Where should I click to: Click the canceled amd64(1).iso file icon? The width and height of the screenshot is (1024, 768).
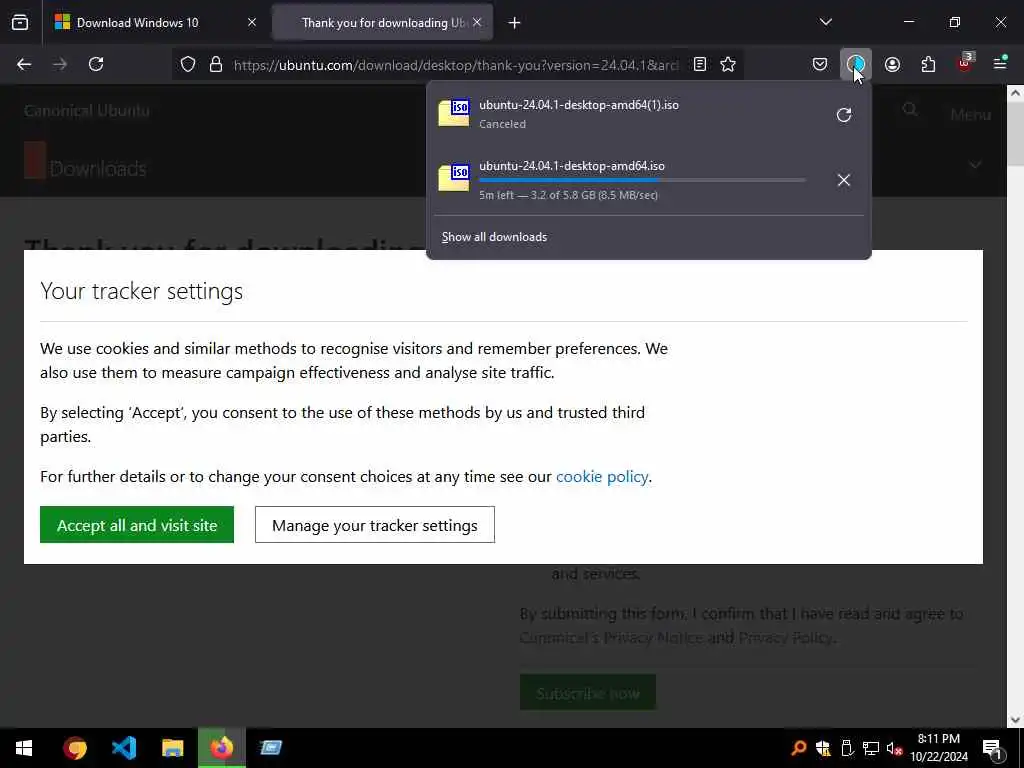(x=453, y=113)
